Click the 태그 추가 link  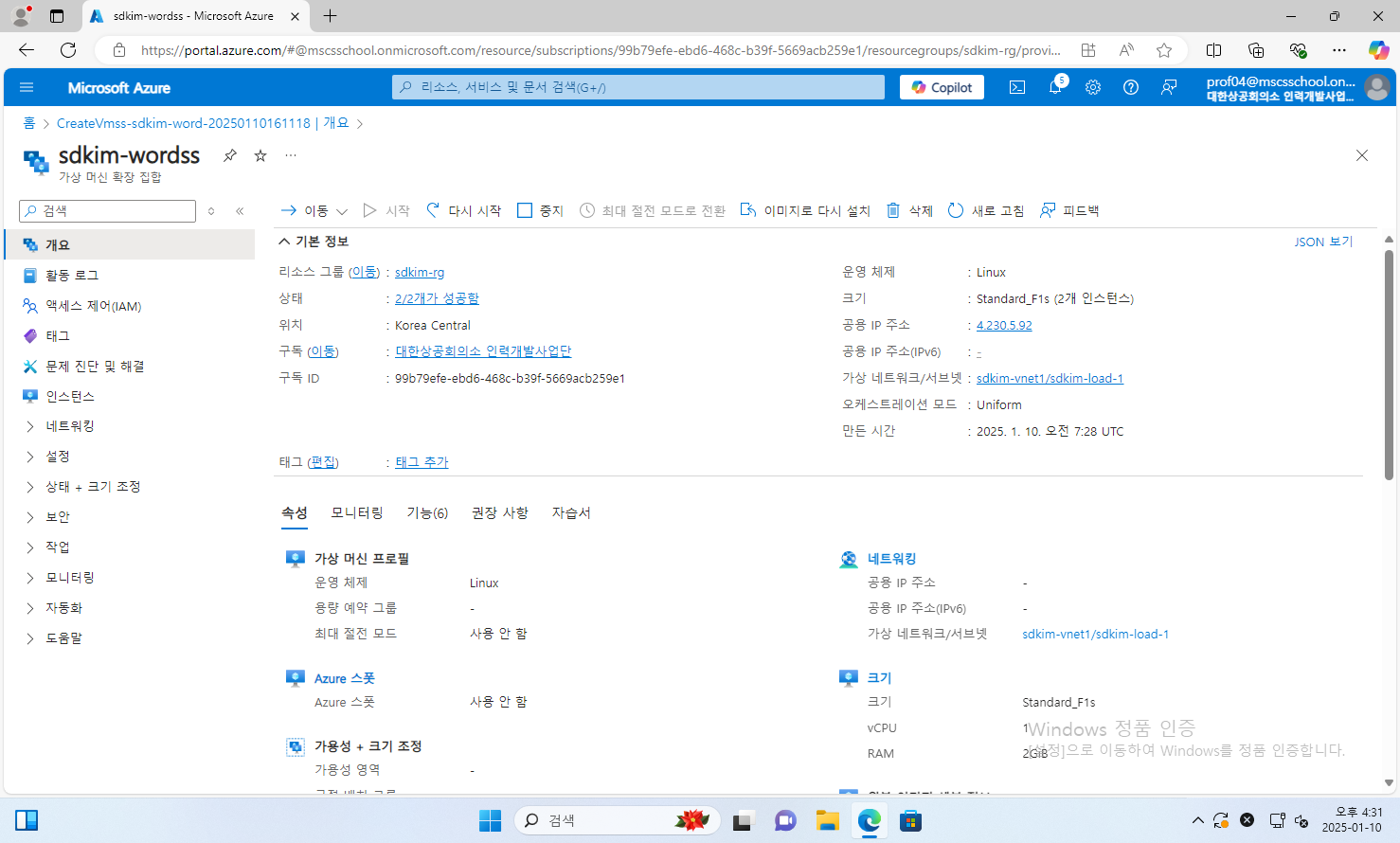click(422, 462)
